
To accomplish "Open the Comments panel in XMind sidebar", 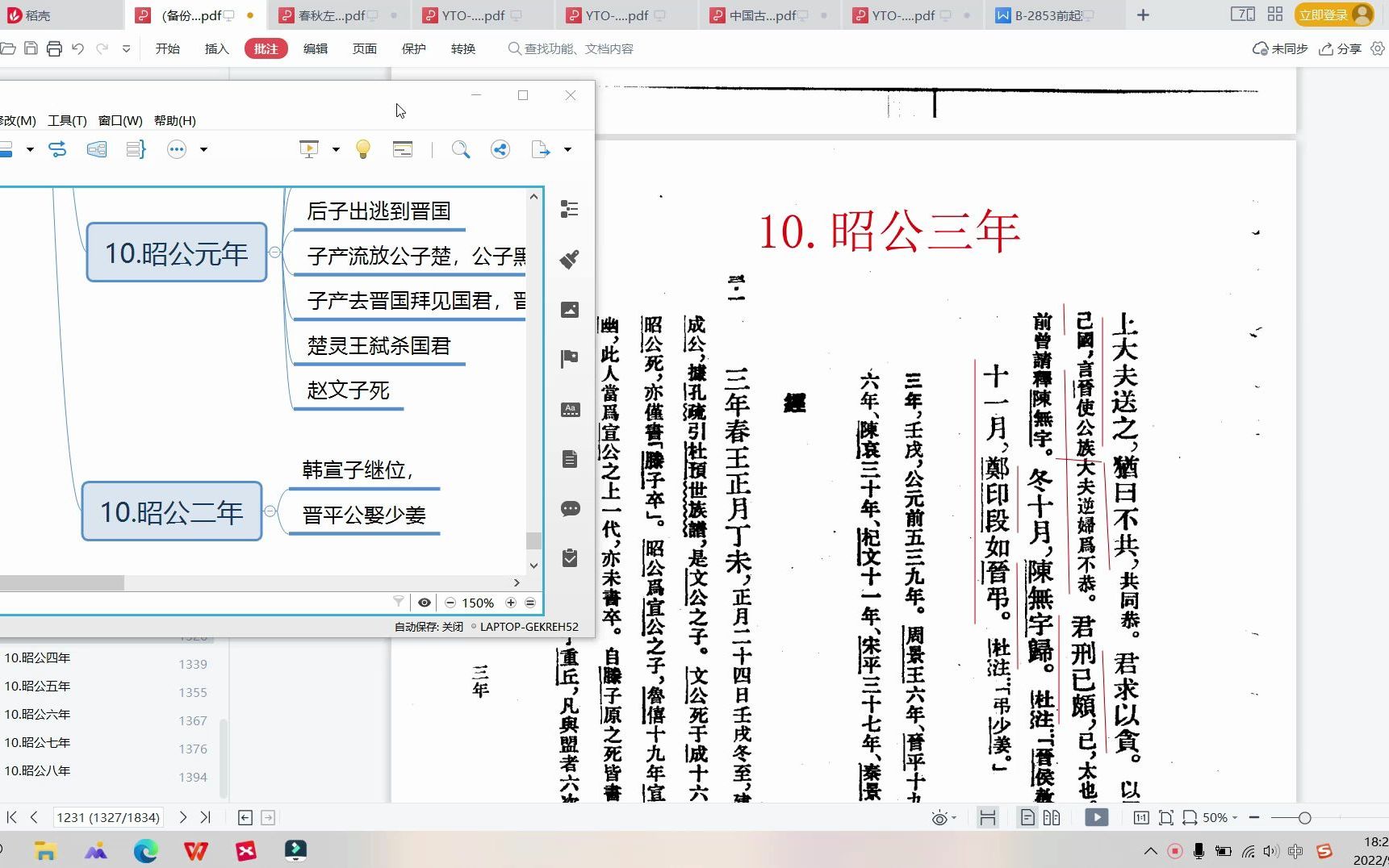I will tap(570, 509).
